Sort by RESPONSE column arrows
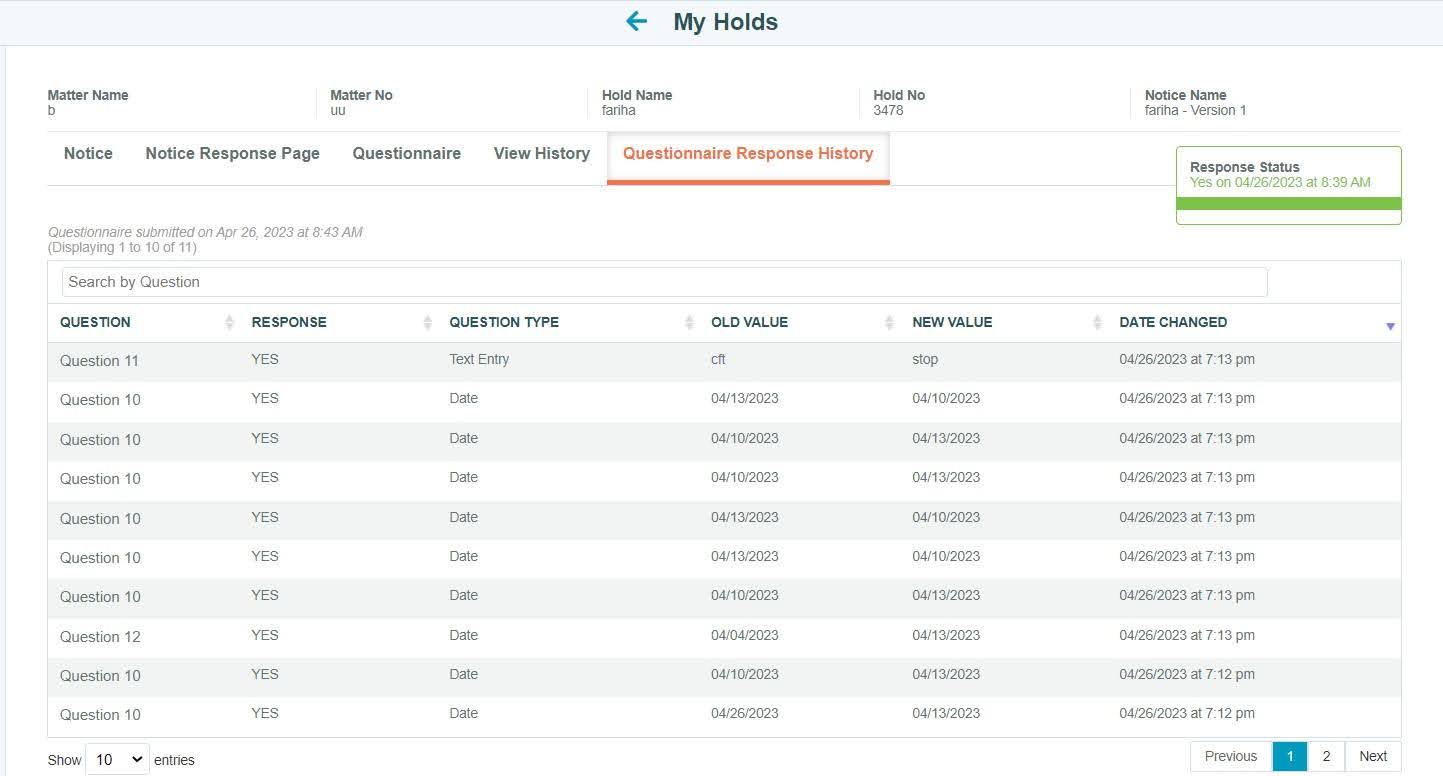Image resolution: width=1443 pixels, height=776 pixels. pyautogui.click(x=427, y=322)
